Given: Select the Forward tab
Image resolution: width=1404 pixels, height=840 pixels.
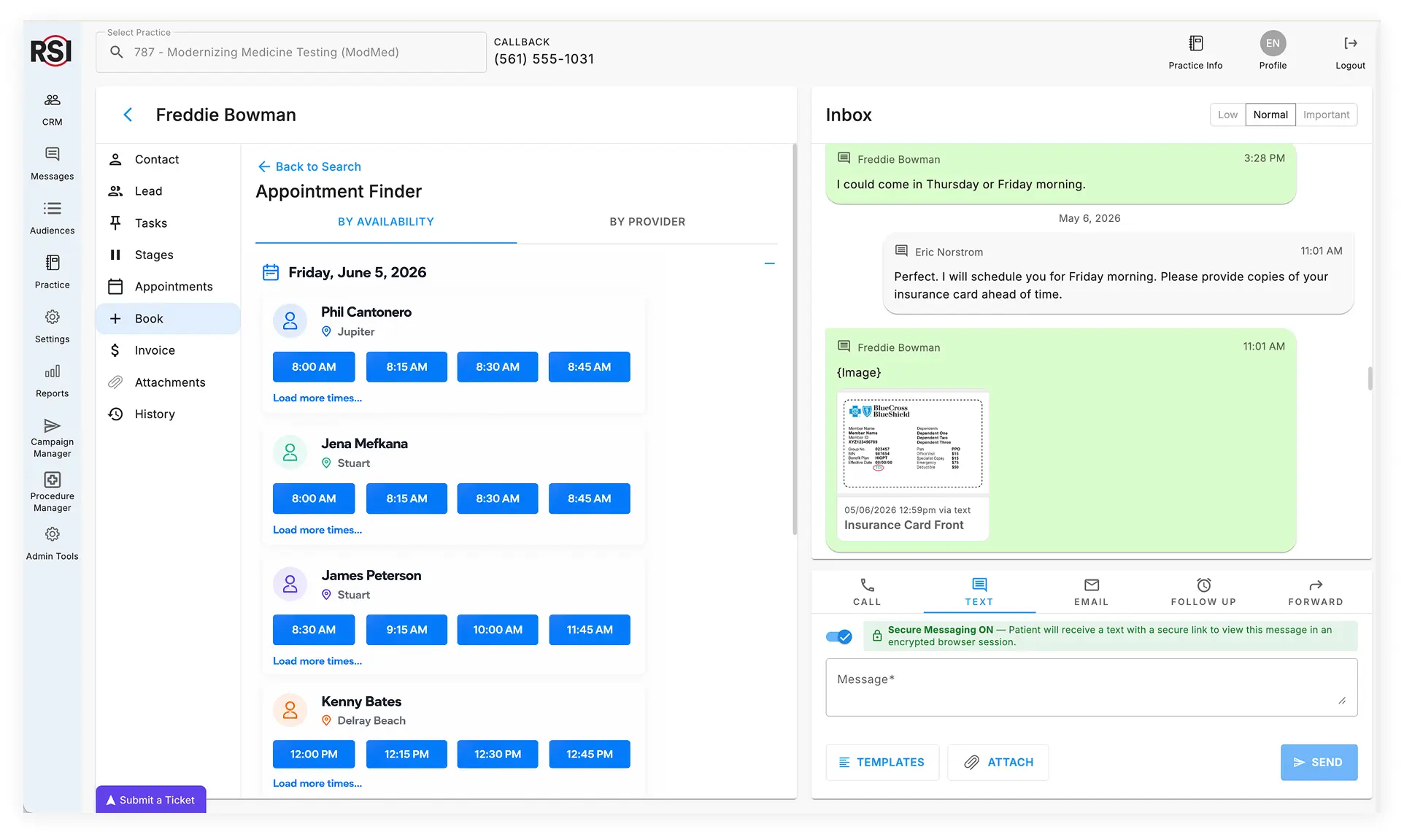Looking at the screenshot, I should pyautogui.click(x=1315, y=592).
